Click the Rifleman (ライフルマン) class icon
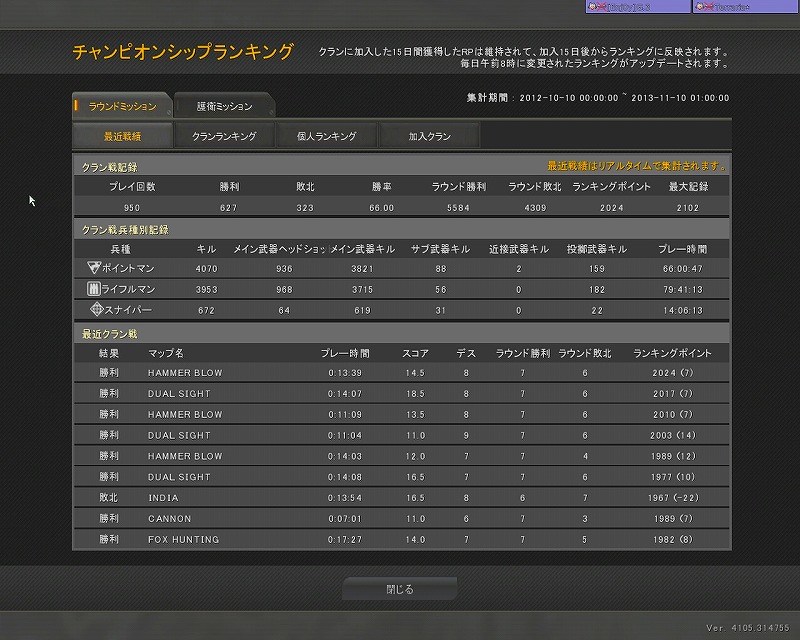Viewport: 800px width, 640px height. click(95, 289)
